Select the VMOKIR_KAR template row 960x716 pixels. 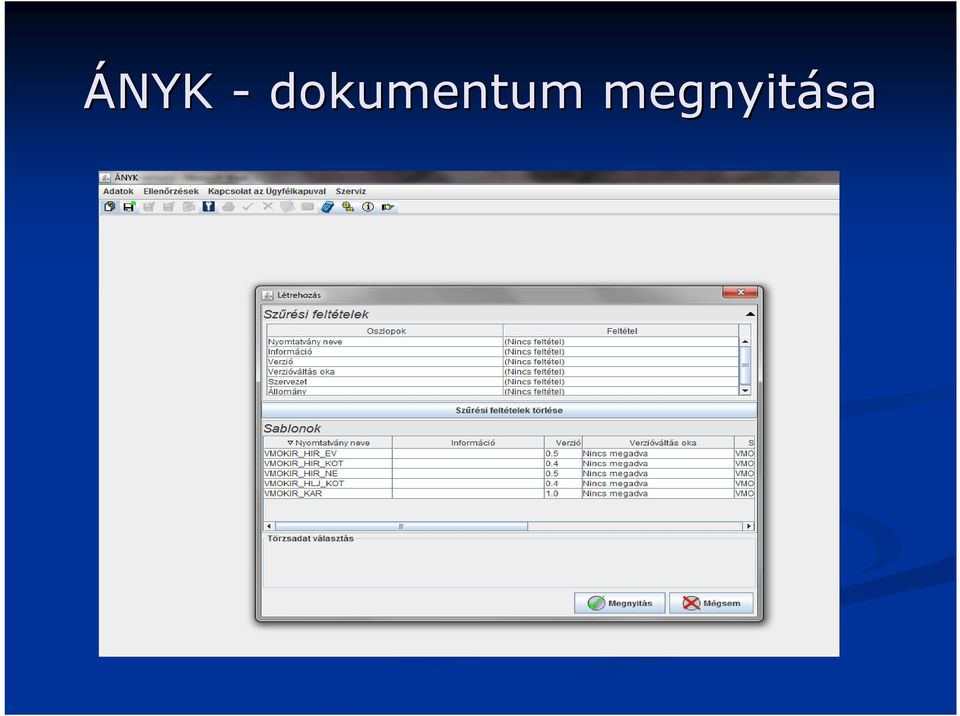tap(509, 493)
